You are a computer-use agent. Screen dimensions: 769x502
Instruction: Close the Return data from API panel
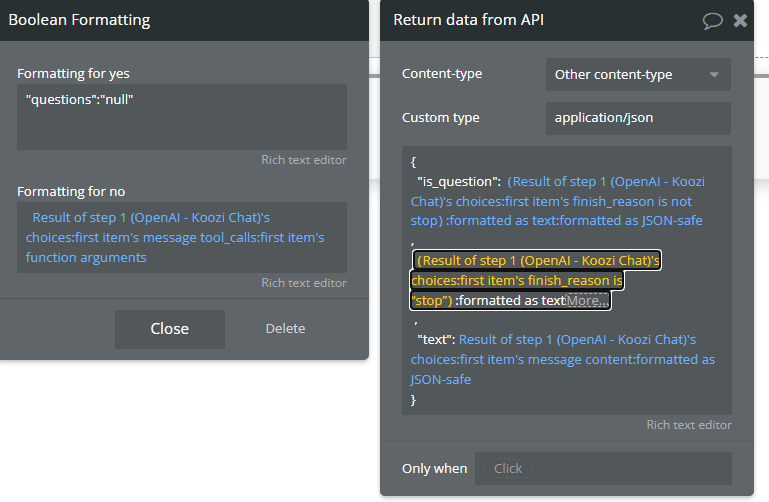pos(741,20)
